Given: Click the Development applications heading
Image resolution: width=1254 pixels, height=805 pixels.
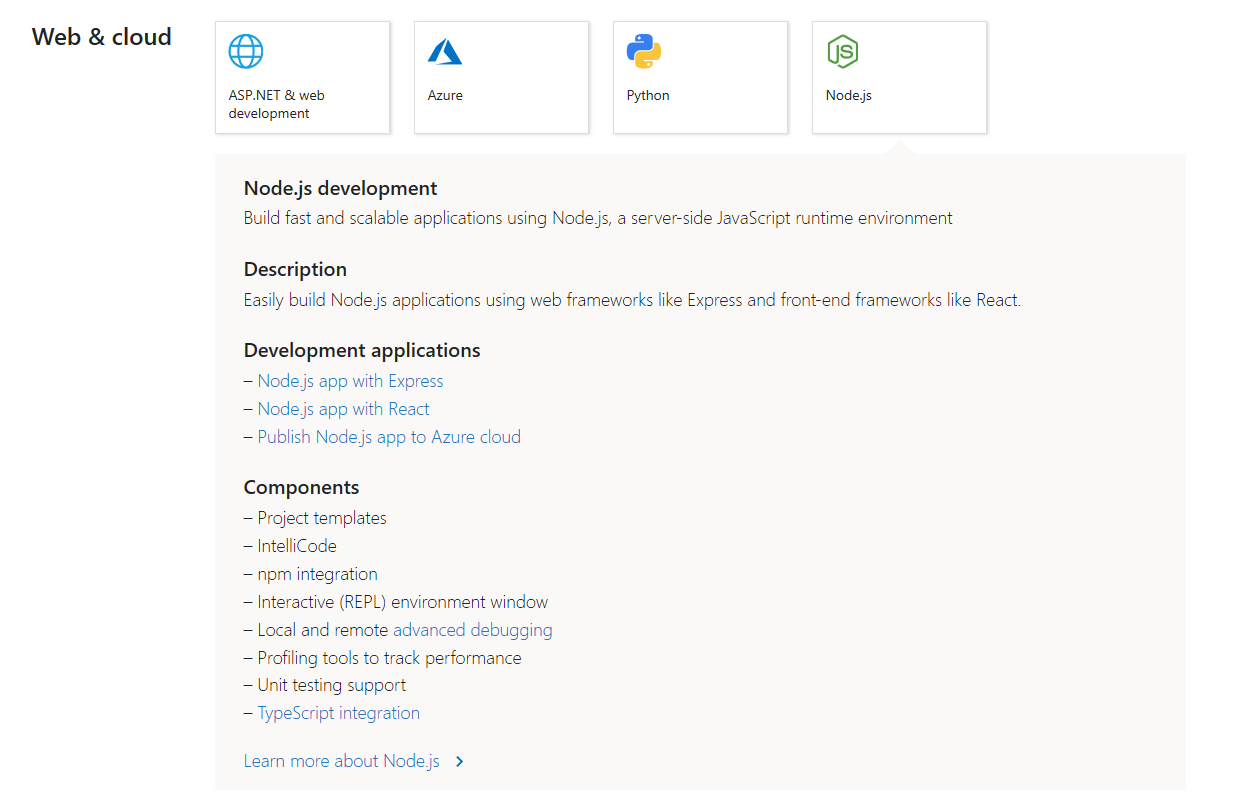Looking at the screenshot, I should (362, 350).
